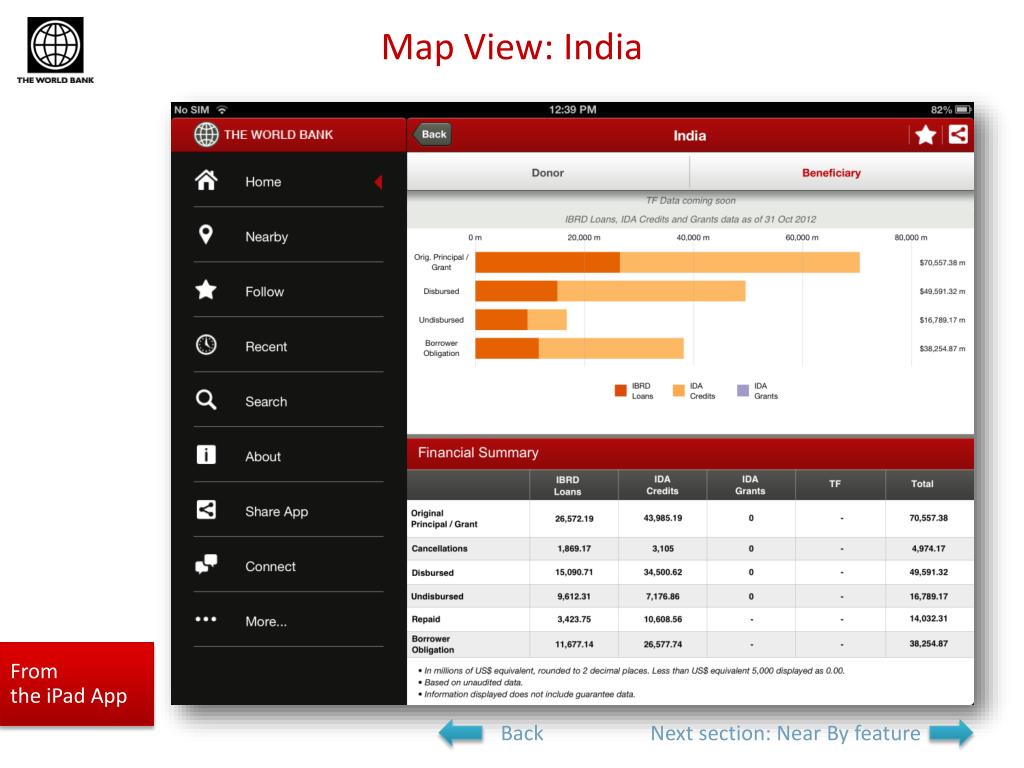Click the value 15,090.71 in Disbursed row
Image resolution: width=1024 pixels, height=768 pixels.
tap(574, 572)
